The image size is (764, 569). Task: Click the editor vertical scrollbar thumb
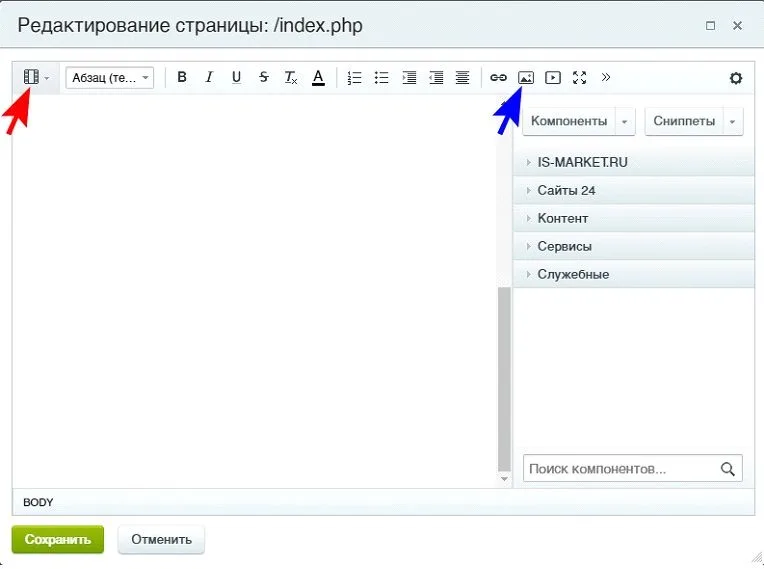click(504, 379)
